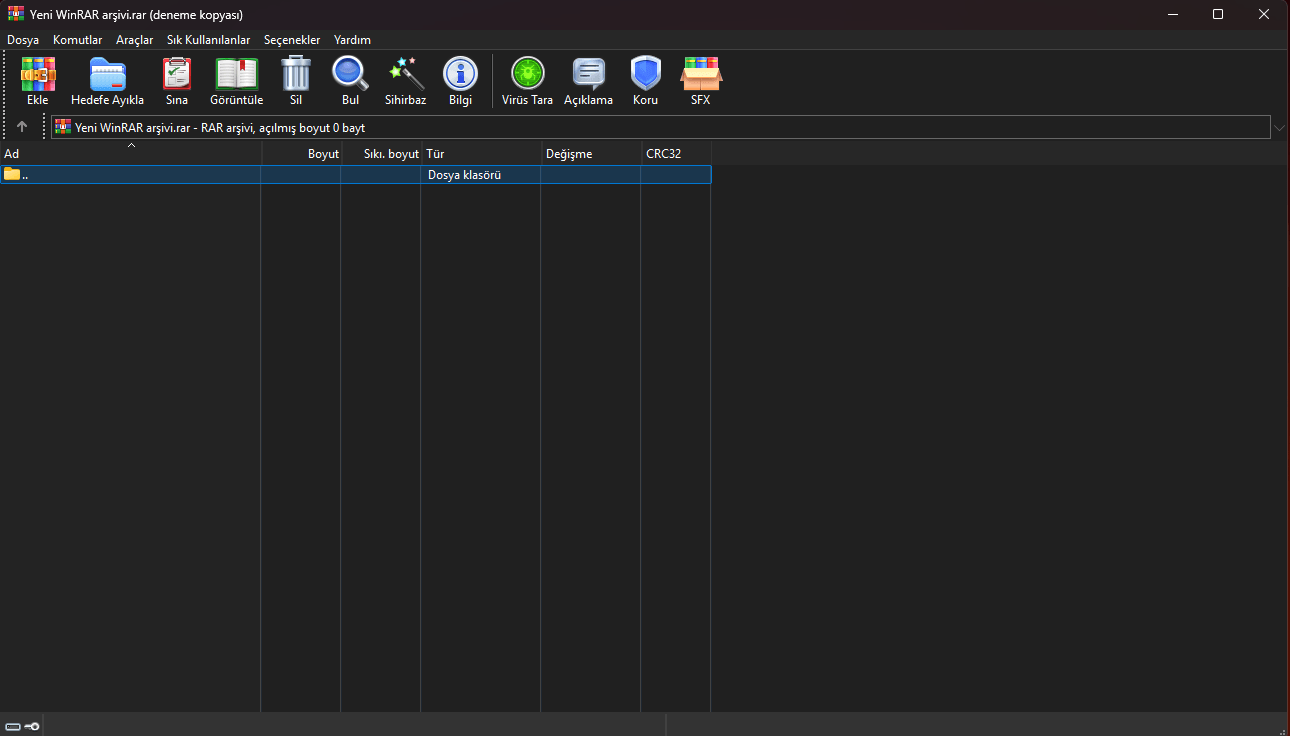Minimize the WinRAR window
Screen dimensions: 1290x736
tap(1171, 14)
